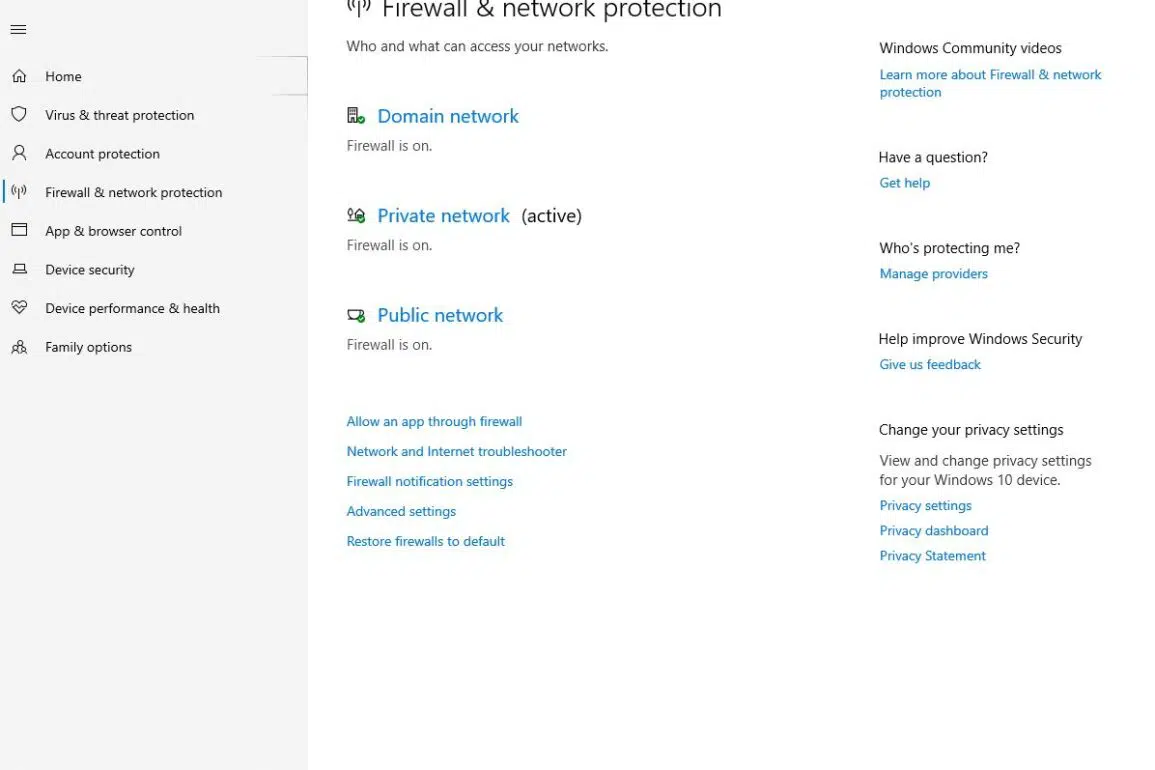
Task: Open Domain network settings
Action: 448,116
